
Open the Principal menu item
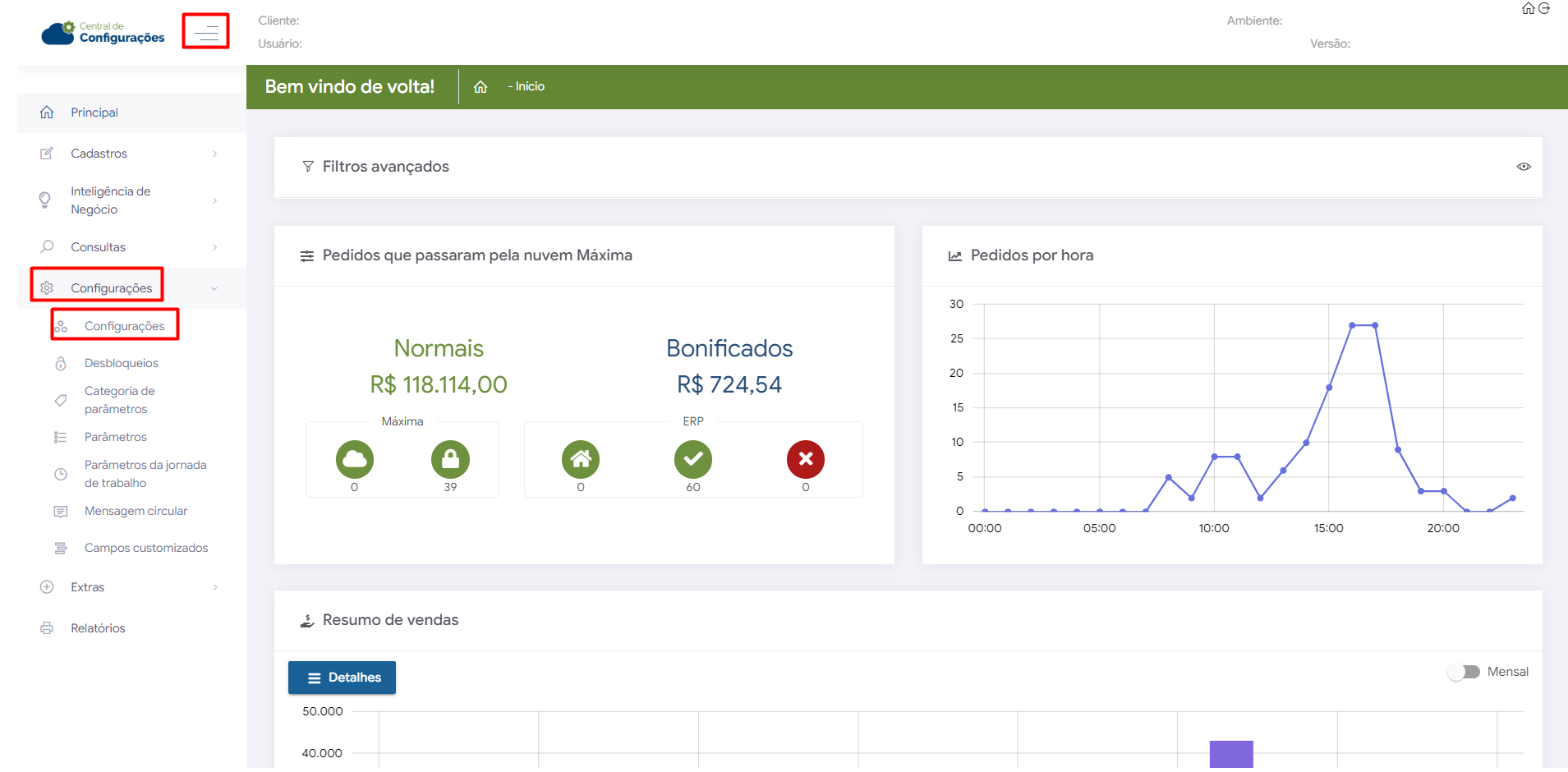94,113
